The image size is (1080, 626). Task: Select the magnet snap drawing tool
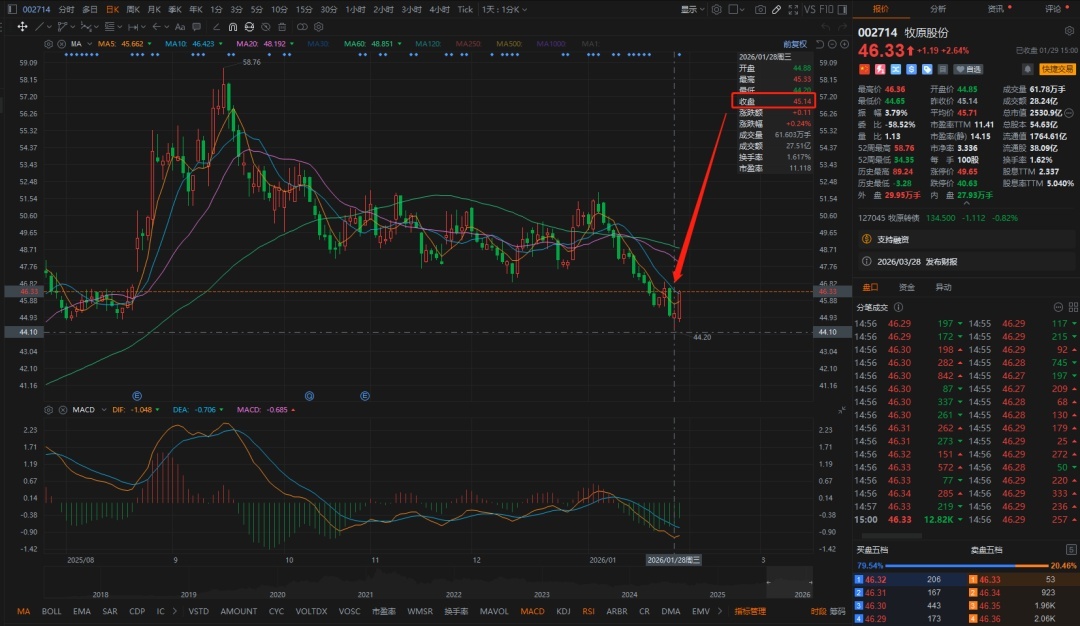click(234, 27)
